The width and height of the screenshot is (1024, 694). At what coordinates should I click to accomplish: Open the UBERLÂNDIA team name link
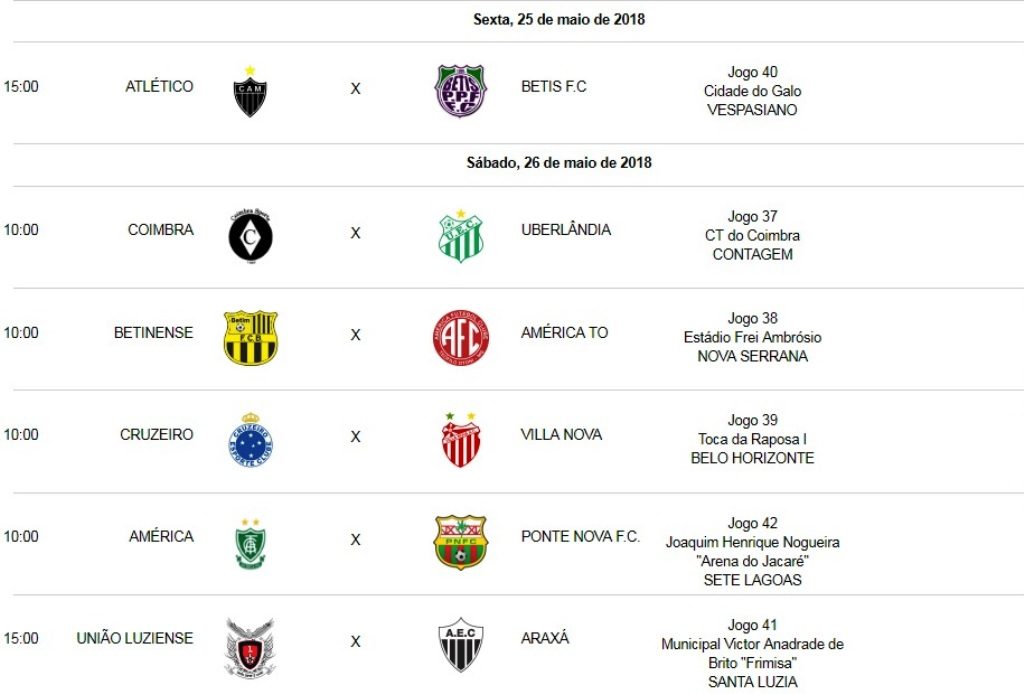tap(566, 230)
